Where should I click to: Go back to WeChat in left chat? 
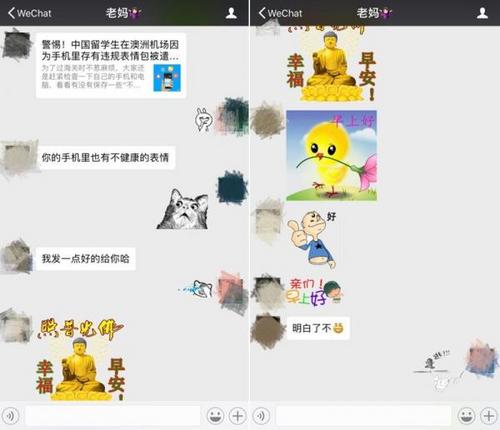click(30, 13)
